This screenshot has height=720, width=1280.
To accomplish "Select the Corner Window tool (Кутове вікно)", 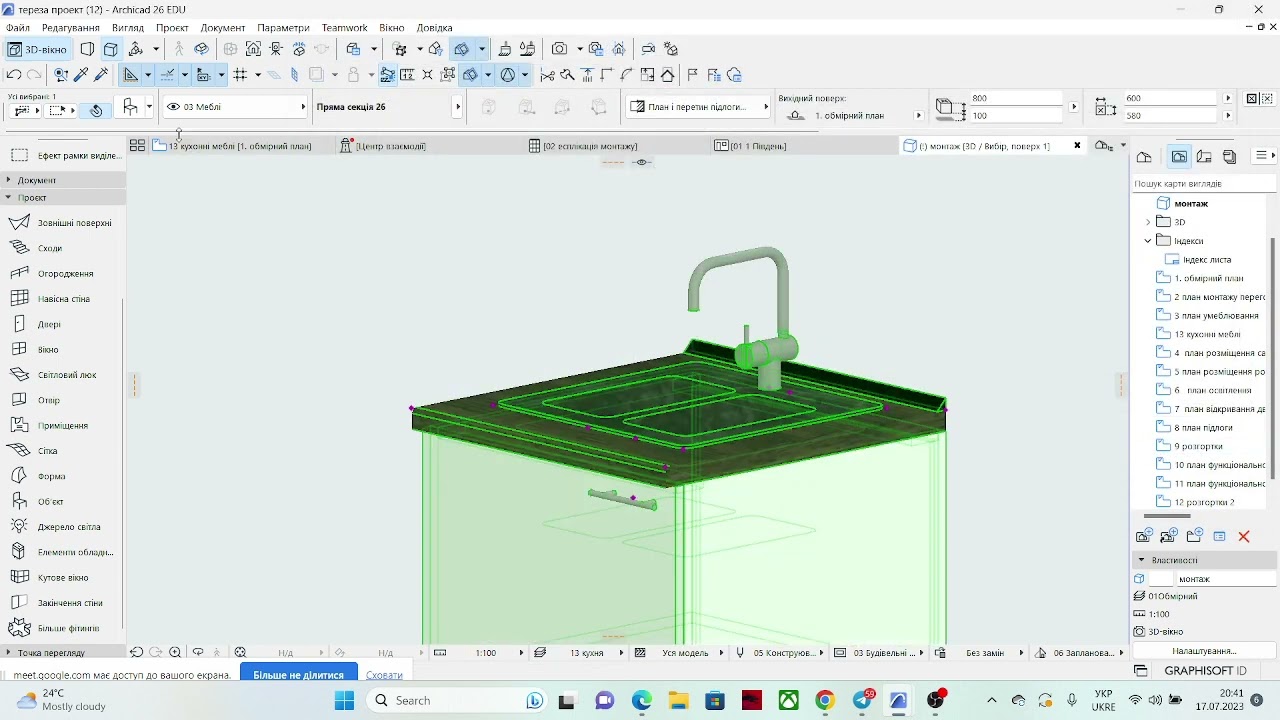I will 62,577.
